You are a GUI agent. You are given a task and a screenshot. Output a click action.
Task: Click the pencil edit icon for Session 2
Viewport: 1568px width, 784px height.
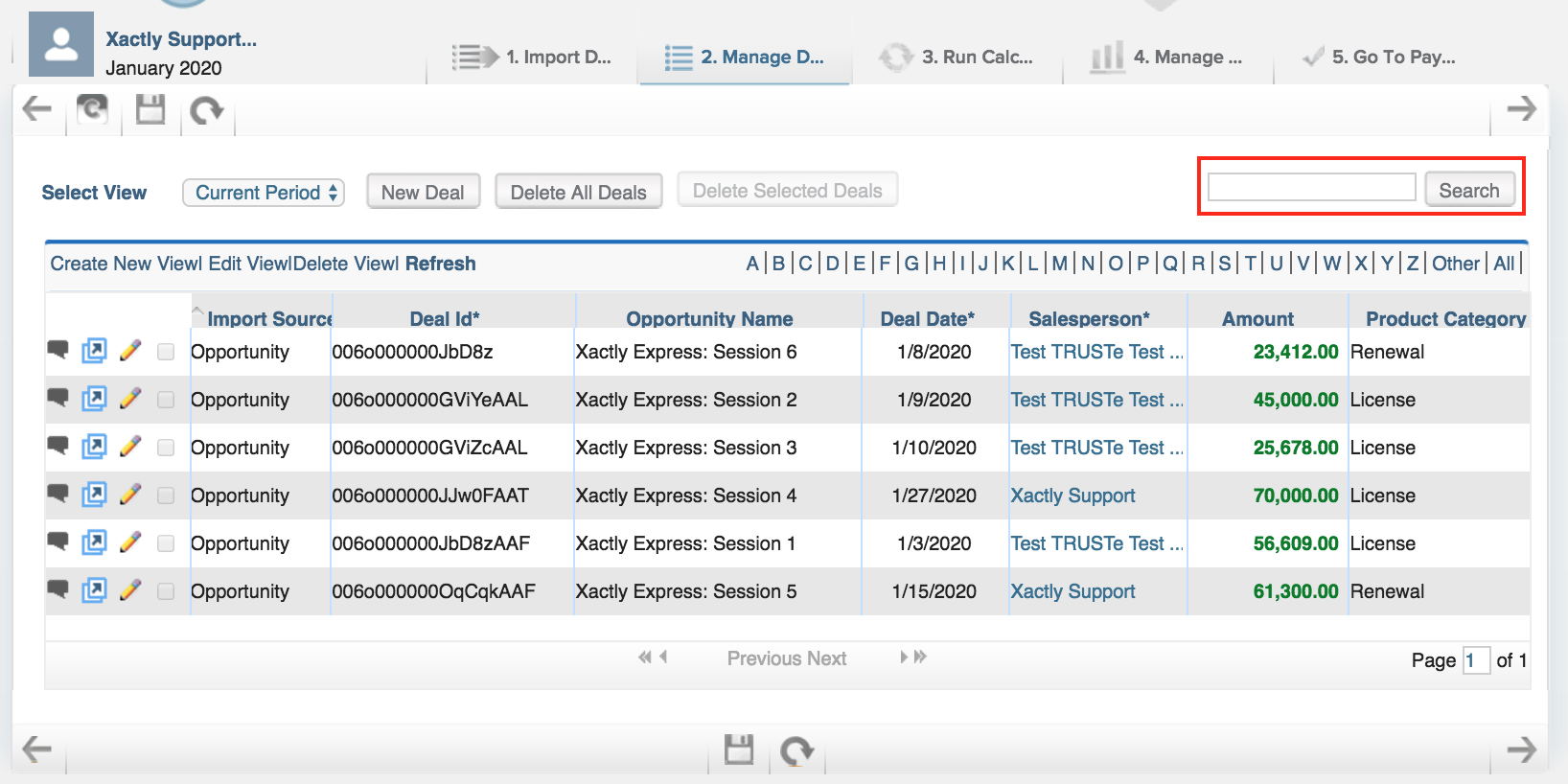point(130,399)
